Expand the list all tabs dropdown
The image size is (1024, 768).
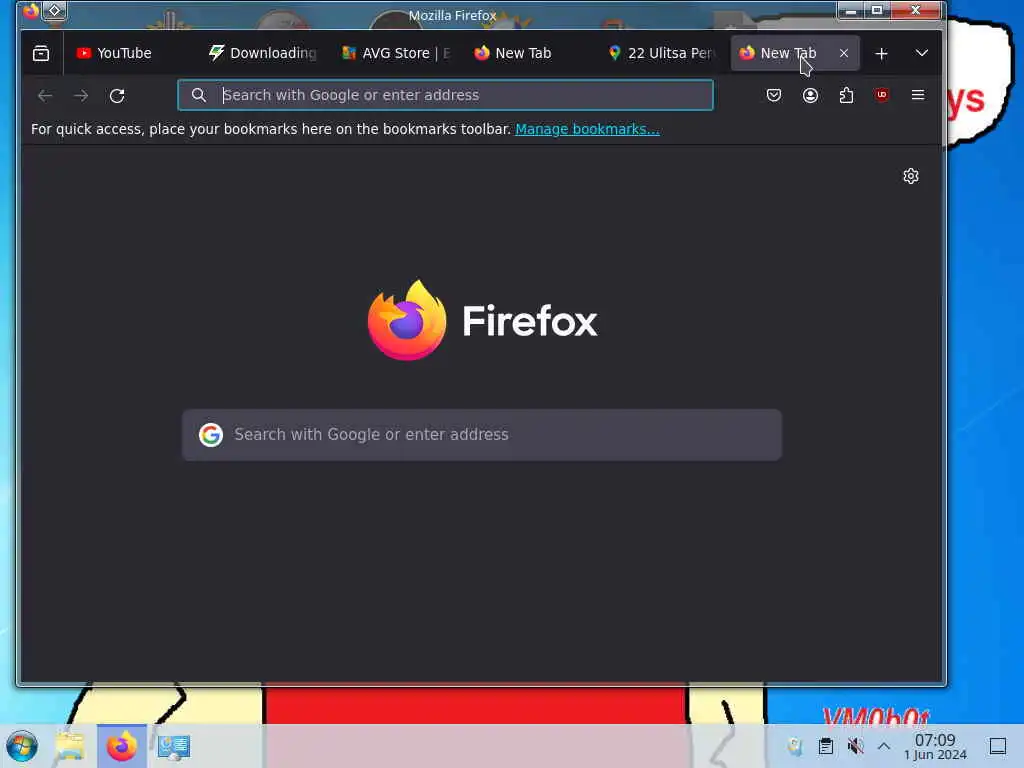[x=921, y=53]
